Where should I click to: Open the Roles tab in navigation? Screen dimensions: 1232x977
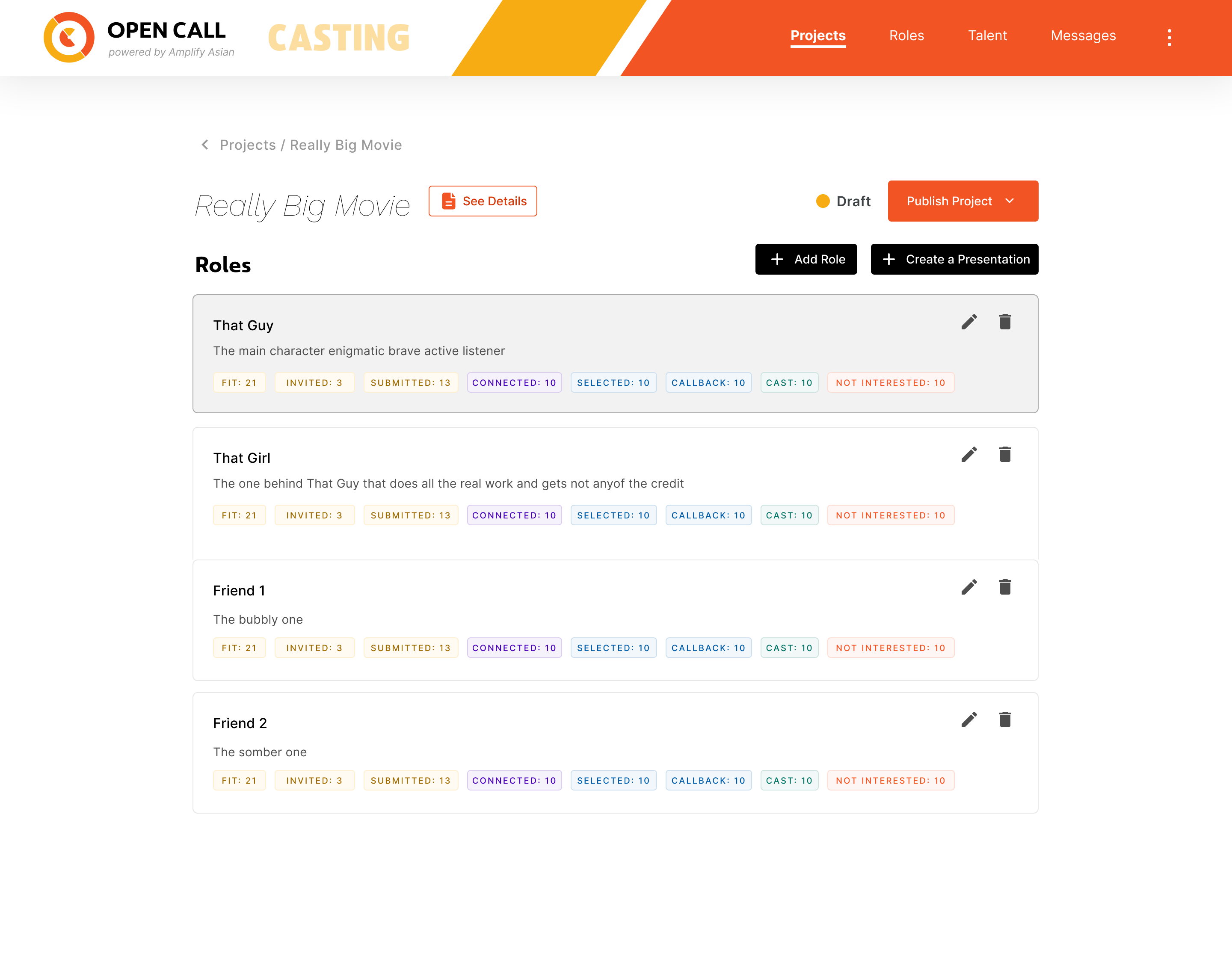tap(906, 36)
